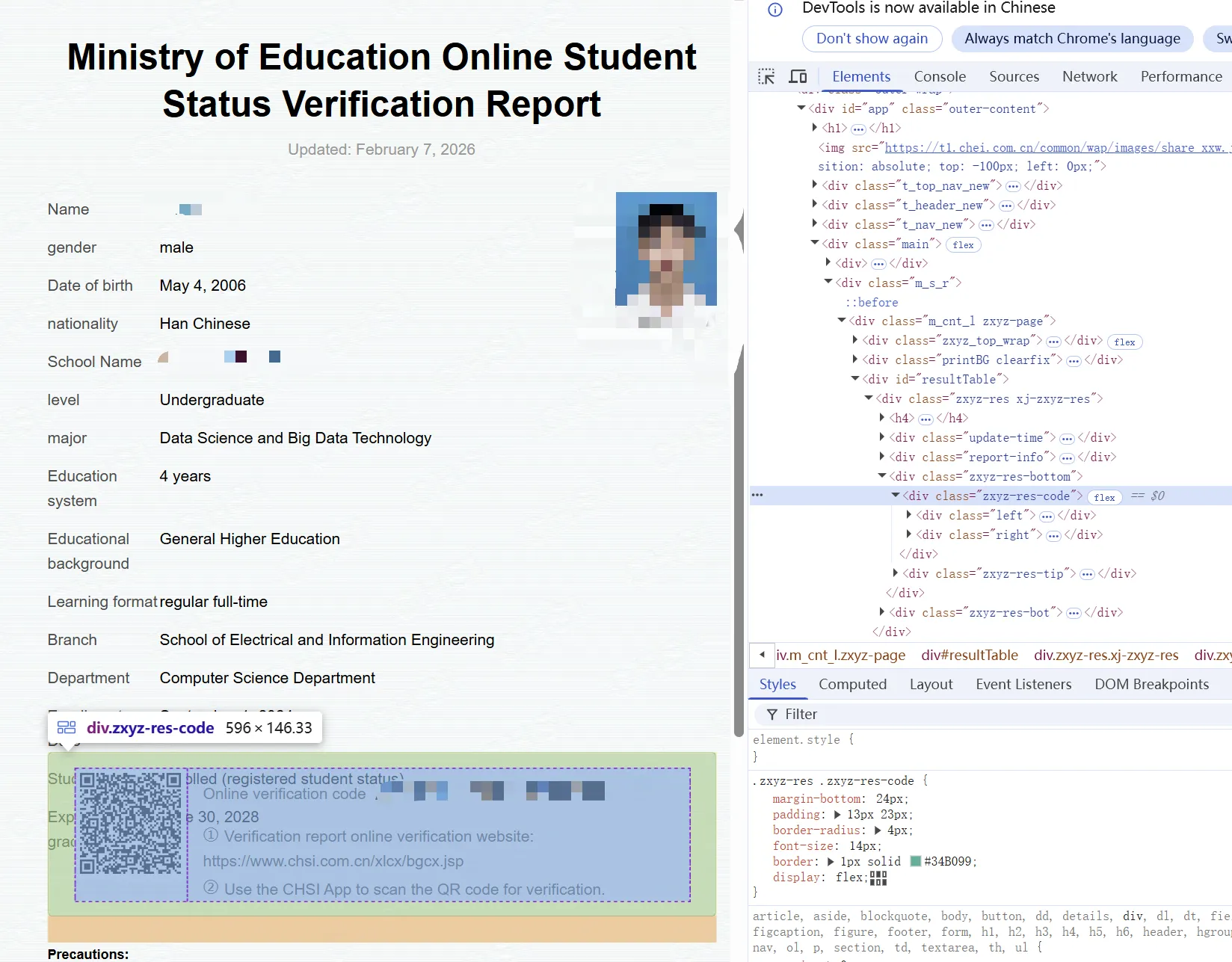Activate the inspect element picker icon
This screenshot has width=1232, height=962.
click(x=766, y=76)
